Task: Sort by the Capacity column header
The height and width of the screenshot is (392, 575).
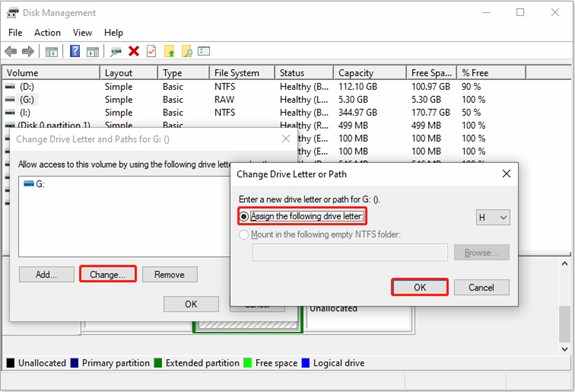Action: click(370, 73)
